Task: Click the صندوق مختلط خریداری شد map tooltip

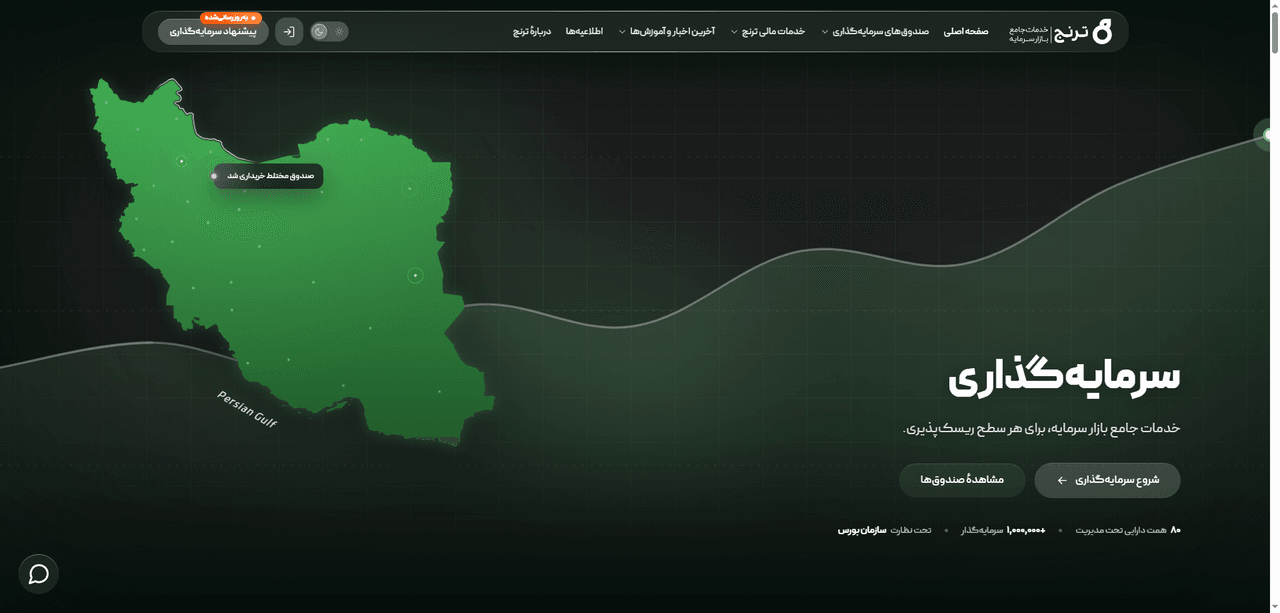Action: (x=268, y=176)
